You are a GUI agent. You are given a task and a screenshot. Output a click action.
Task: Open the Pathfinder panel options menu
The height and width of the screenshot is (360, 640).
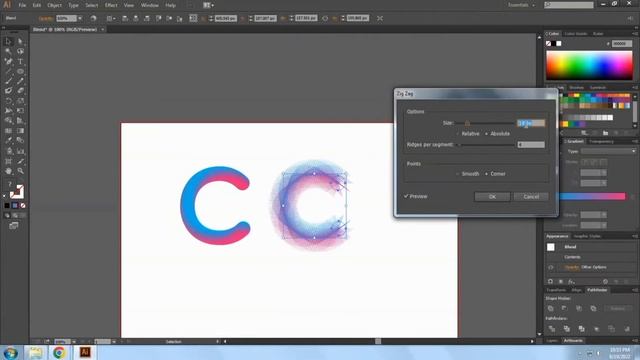tap(635, 290)
